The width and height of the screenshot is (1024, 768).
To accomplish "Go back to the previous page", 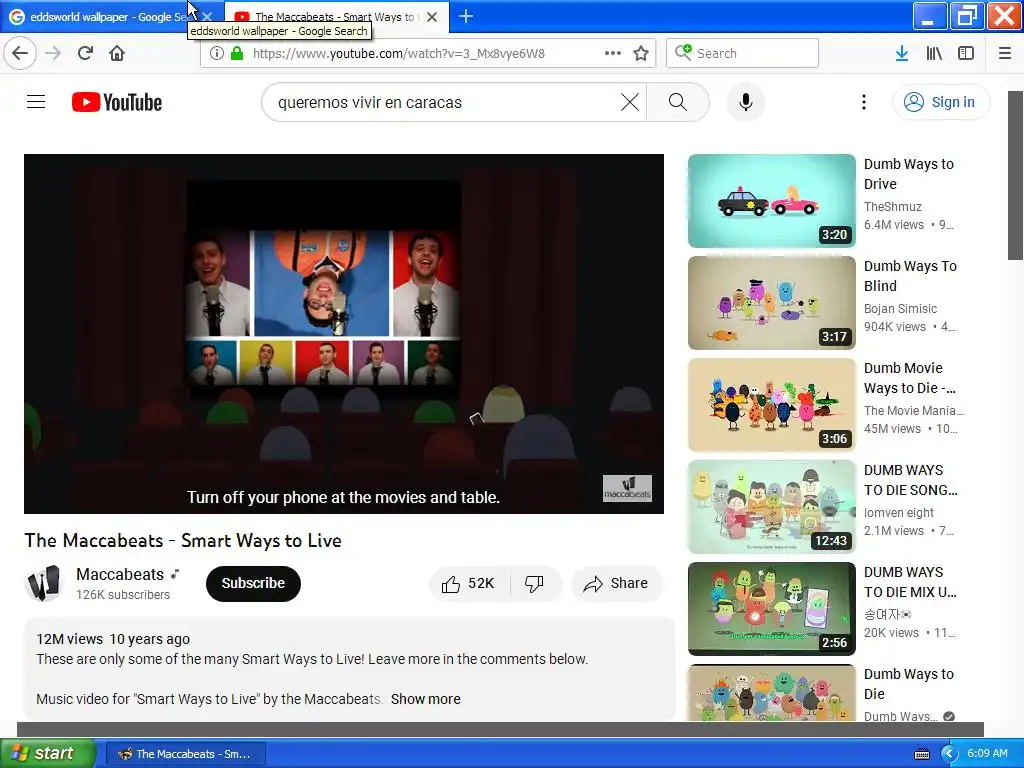I will tap(20, 54).
